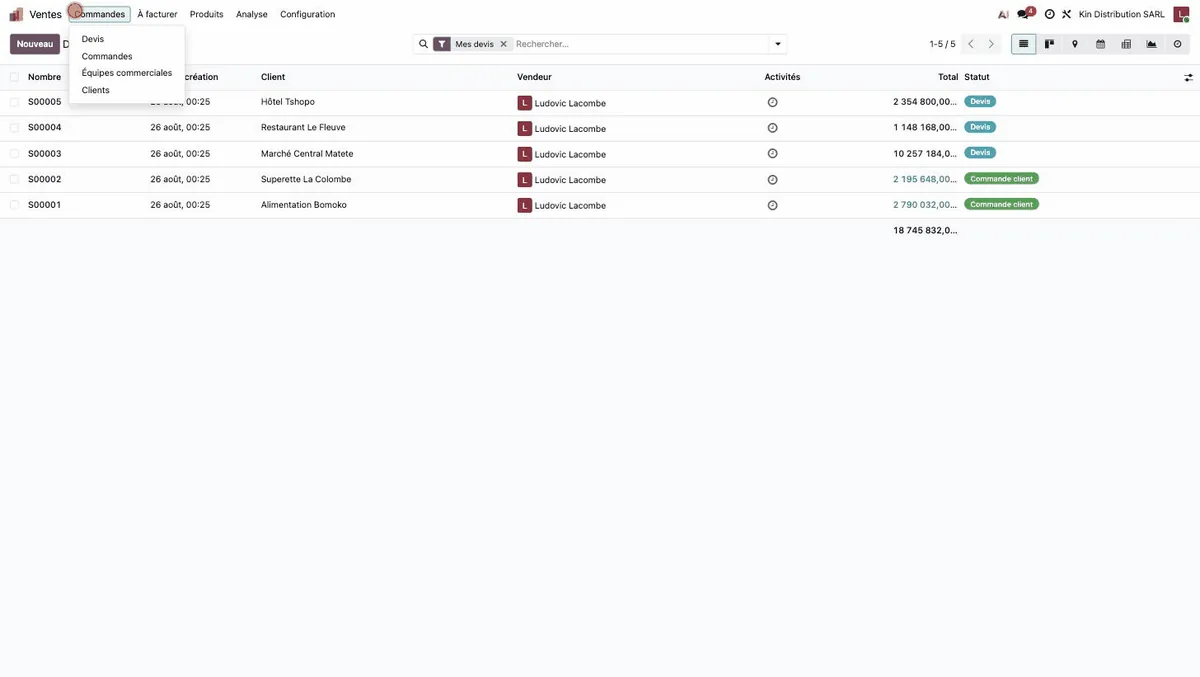Open activity clock for Alimentation Bomoko

(x=772, y=205)
